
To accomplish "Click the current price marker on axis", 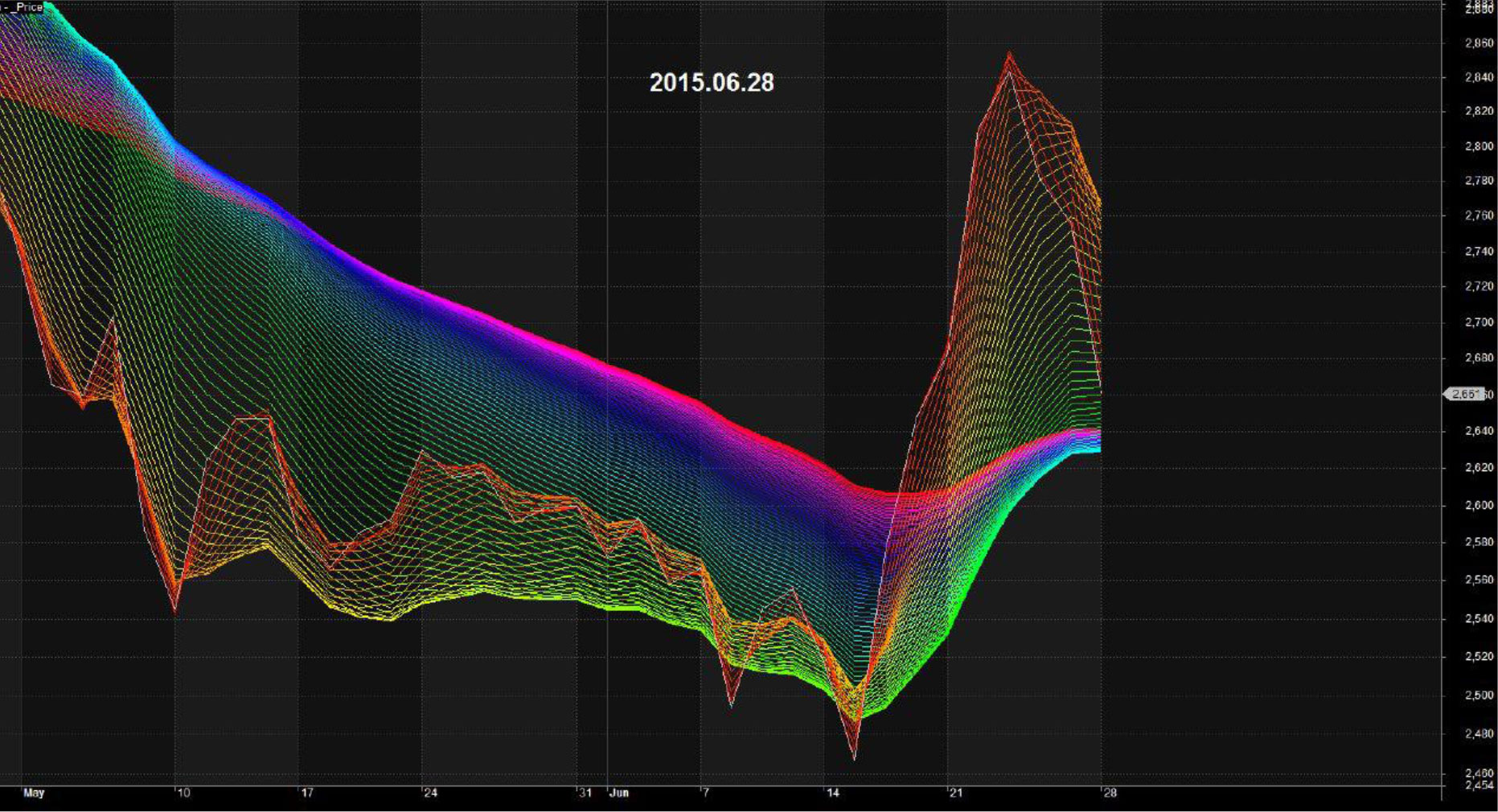I will pyautogui.click(x=1466, y=394).
